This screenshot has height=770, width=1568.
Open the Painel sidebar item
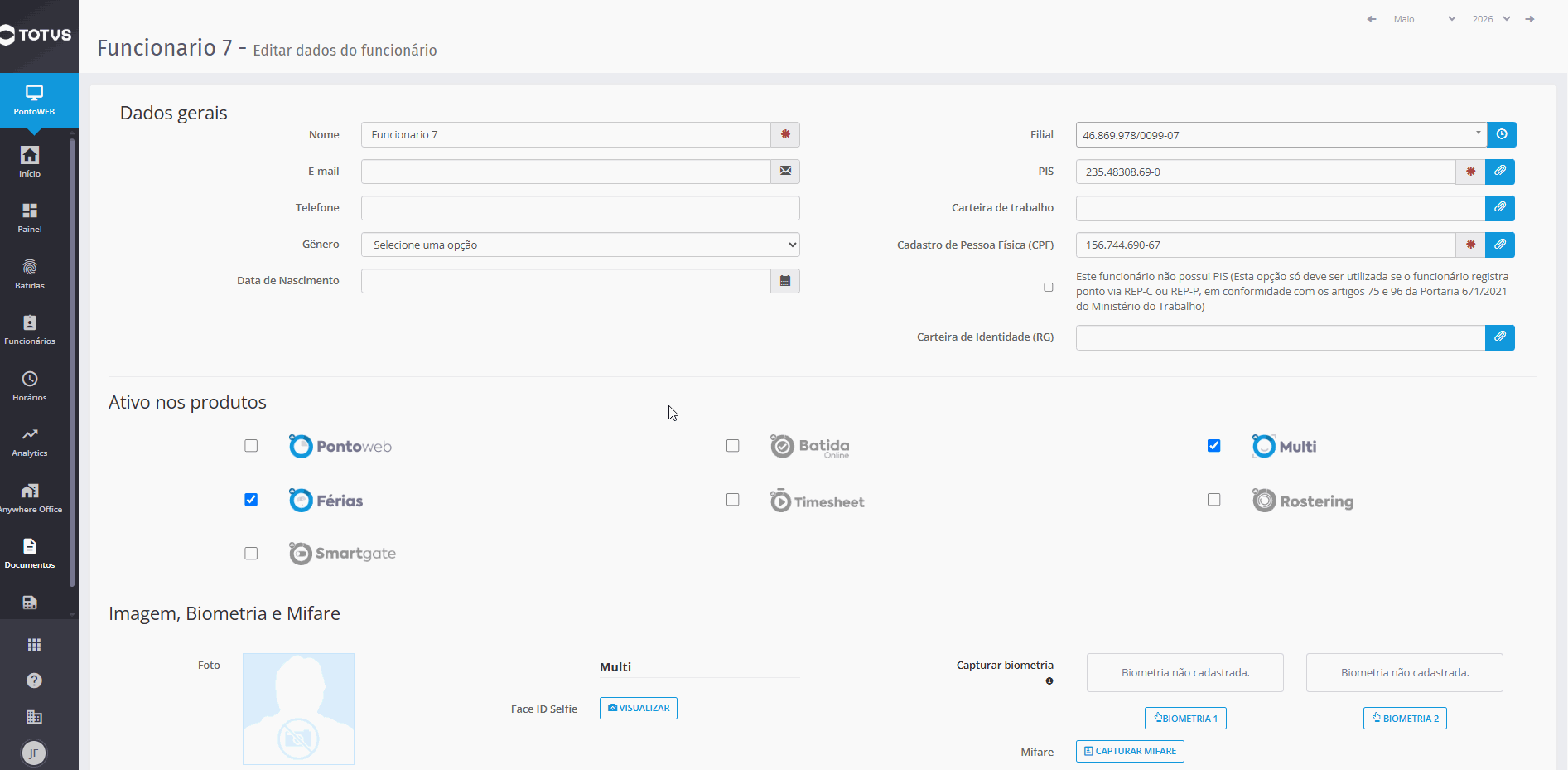click(x=30, y=218)
